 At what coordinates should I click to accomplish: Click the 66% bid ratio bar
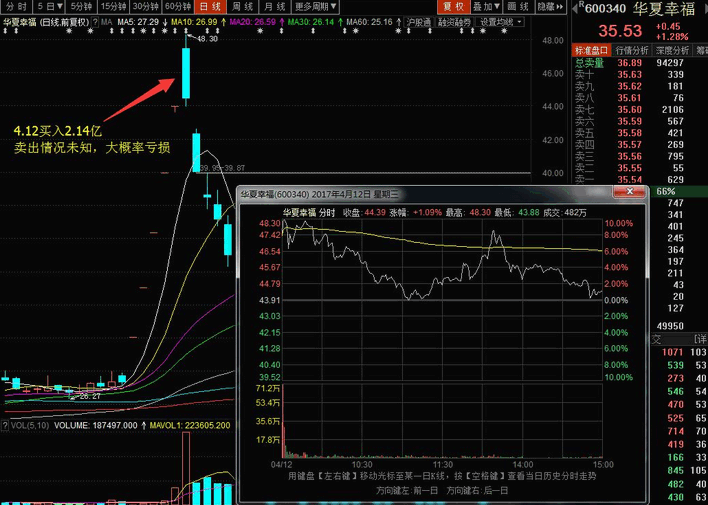679,192
